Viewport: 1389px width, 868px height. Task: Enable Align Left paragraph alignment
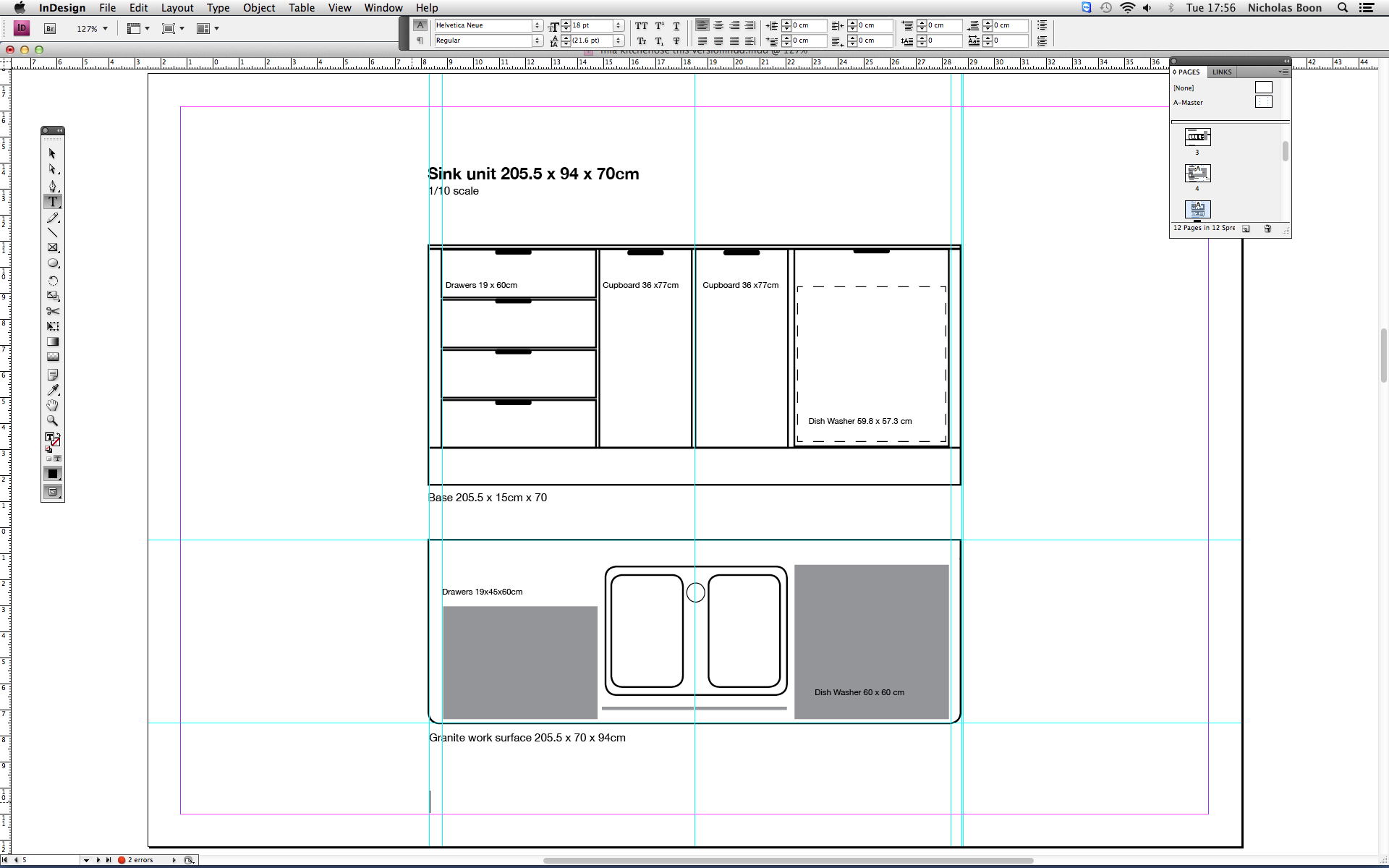click(702, 25)
